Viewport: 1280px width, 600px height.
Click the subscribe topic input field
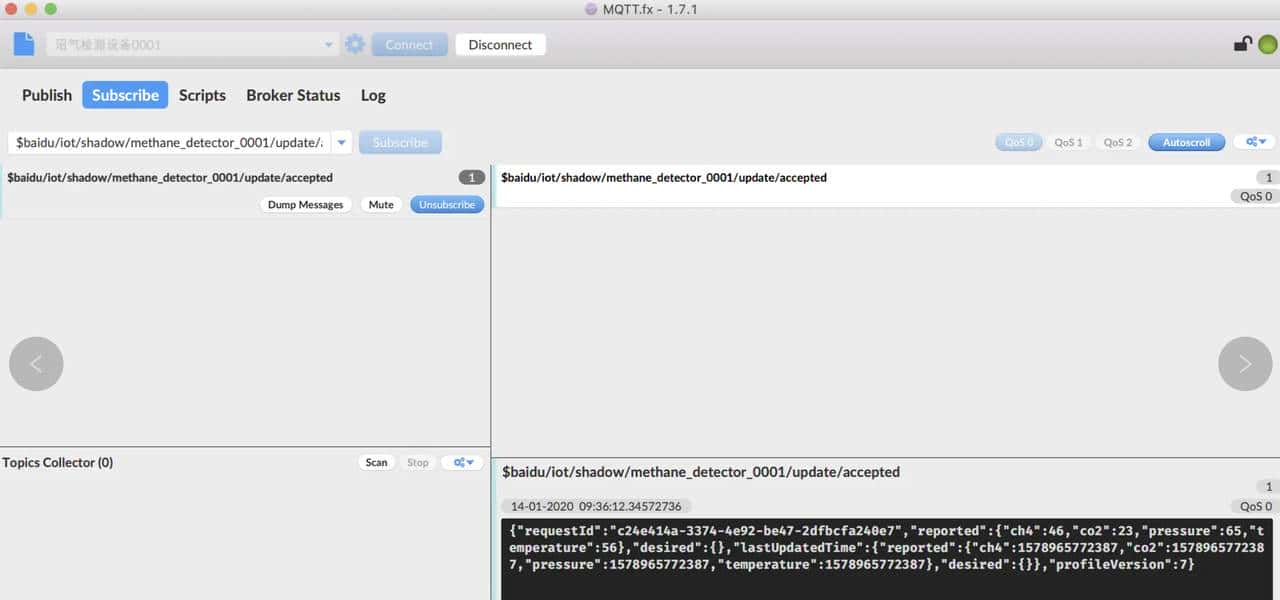[x=168, y=143]
